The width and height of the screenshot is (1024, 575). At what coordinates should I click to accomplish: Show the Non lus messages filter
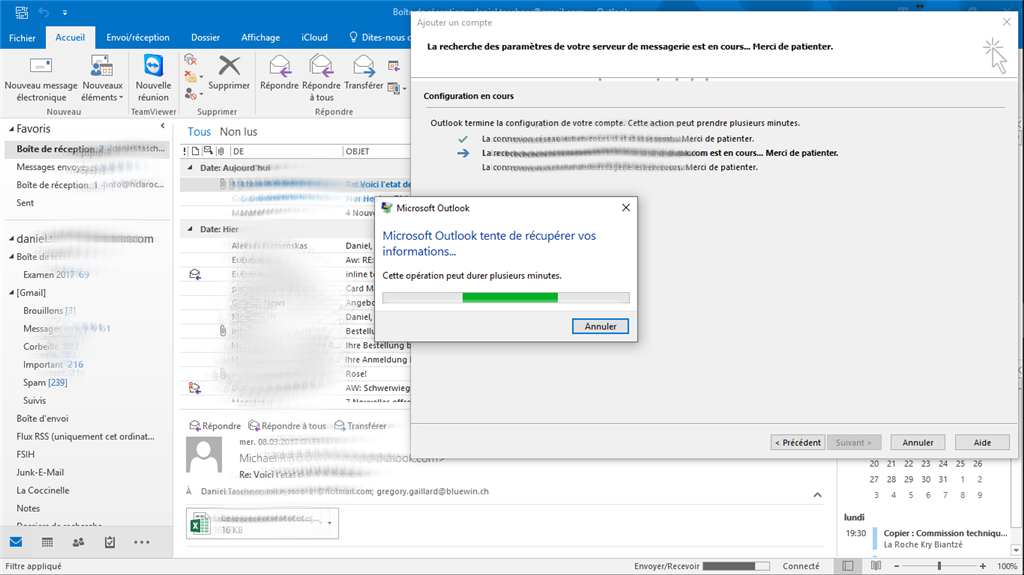pyautogui.click(x=238, y=131)
